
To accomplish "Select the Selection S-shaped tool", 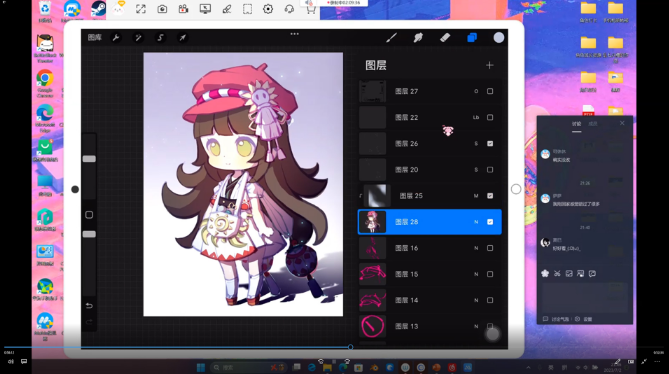I will (x=160, y=38).
